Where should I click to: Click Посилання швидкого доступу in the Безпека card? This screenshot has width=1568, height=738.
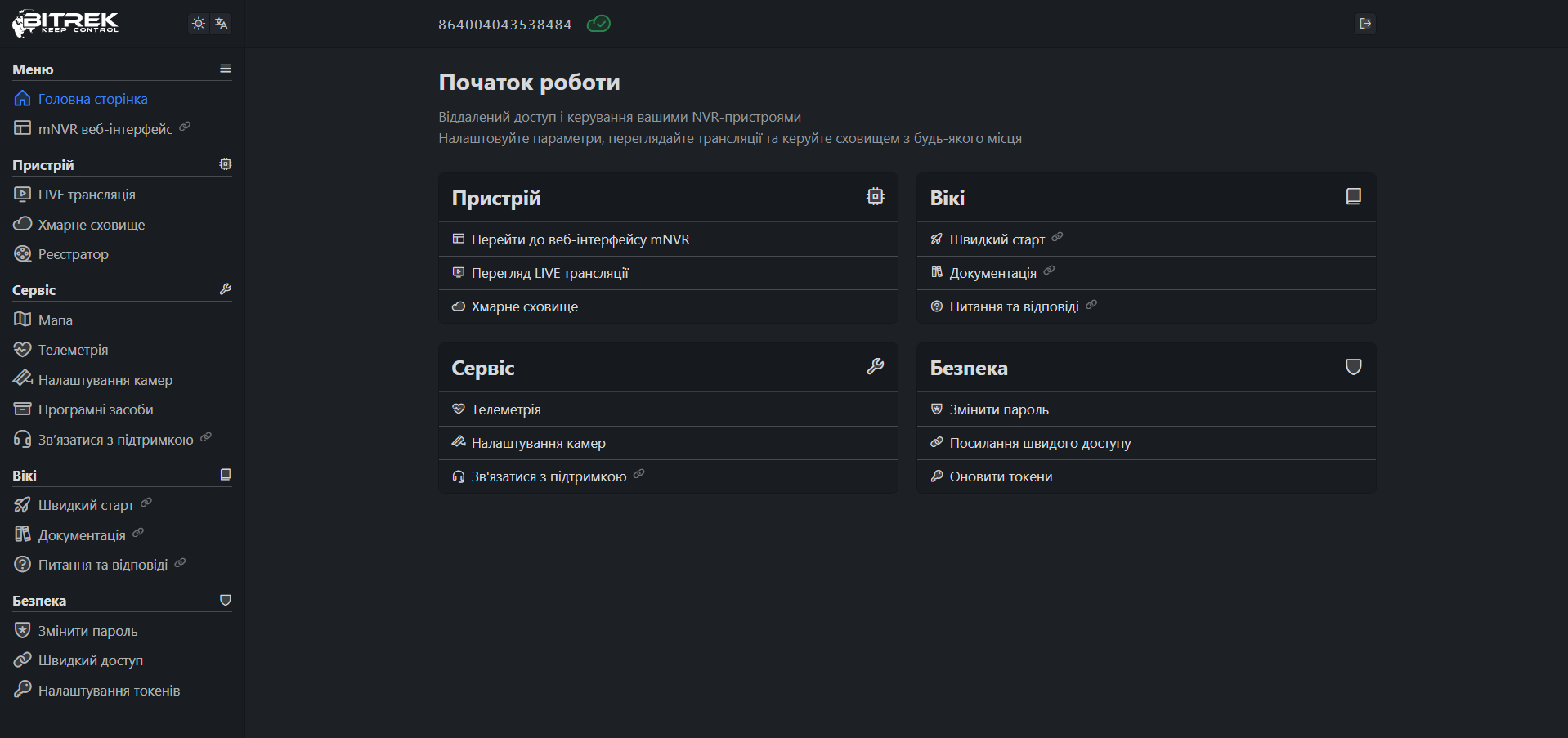[x=1040, y=443]
